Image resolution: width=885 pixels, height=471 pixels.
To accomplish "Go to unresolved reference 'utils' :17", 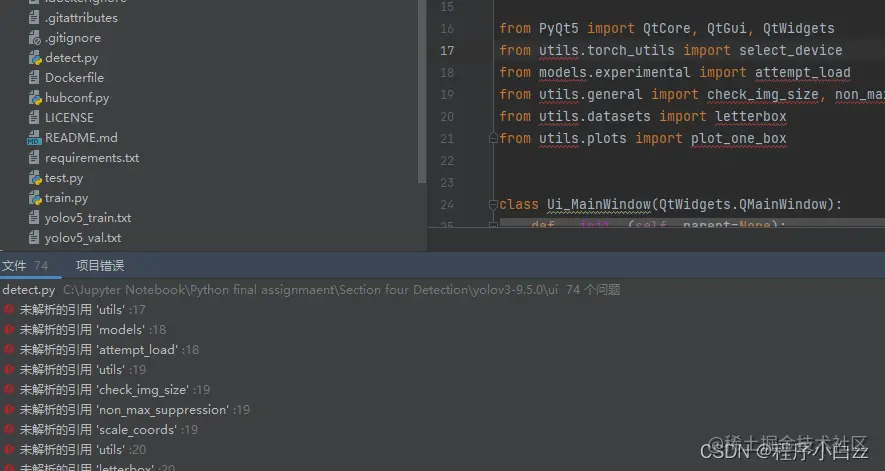I will [82, 309].
